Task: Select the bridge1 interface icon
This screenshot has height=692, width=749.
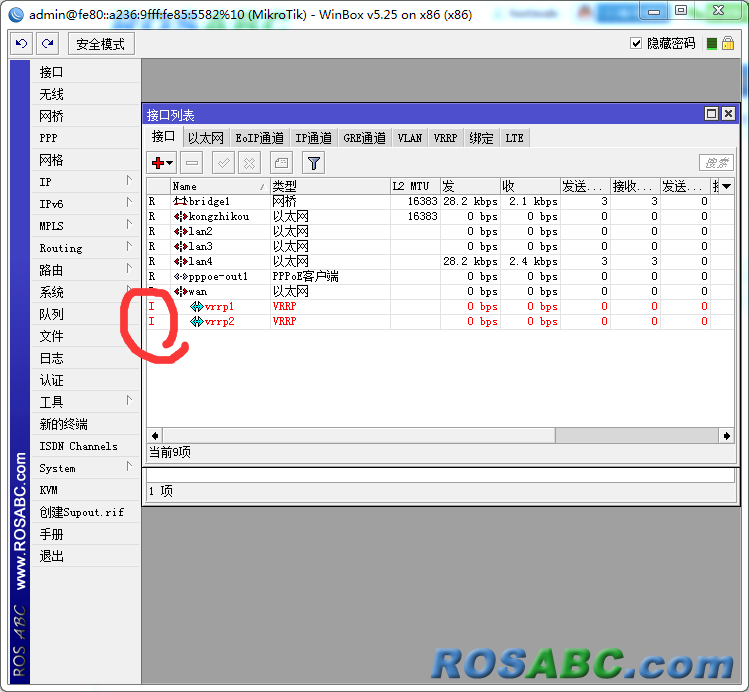Action: click(180, 202)
